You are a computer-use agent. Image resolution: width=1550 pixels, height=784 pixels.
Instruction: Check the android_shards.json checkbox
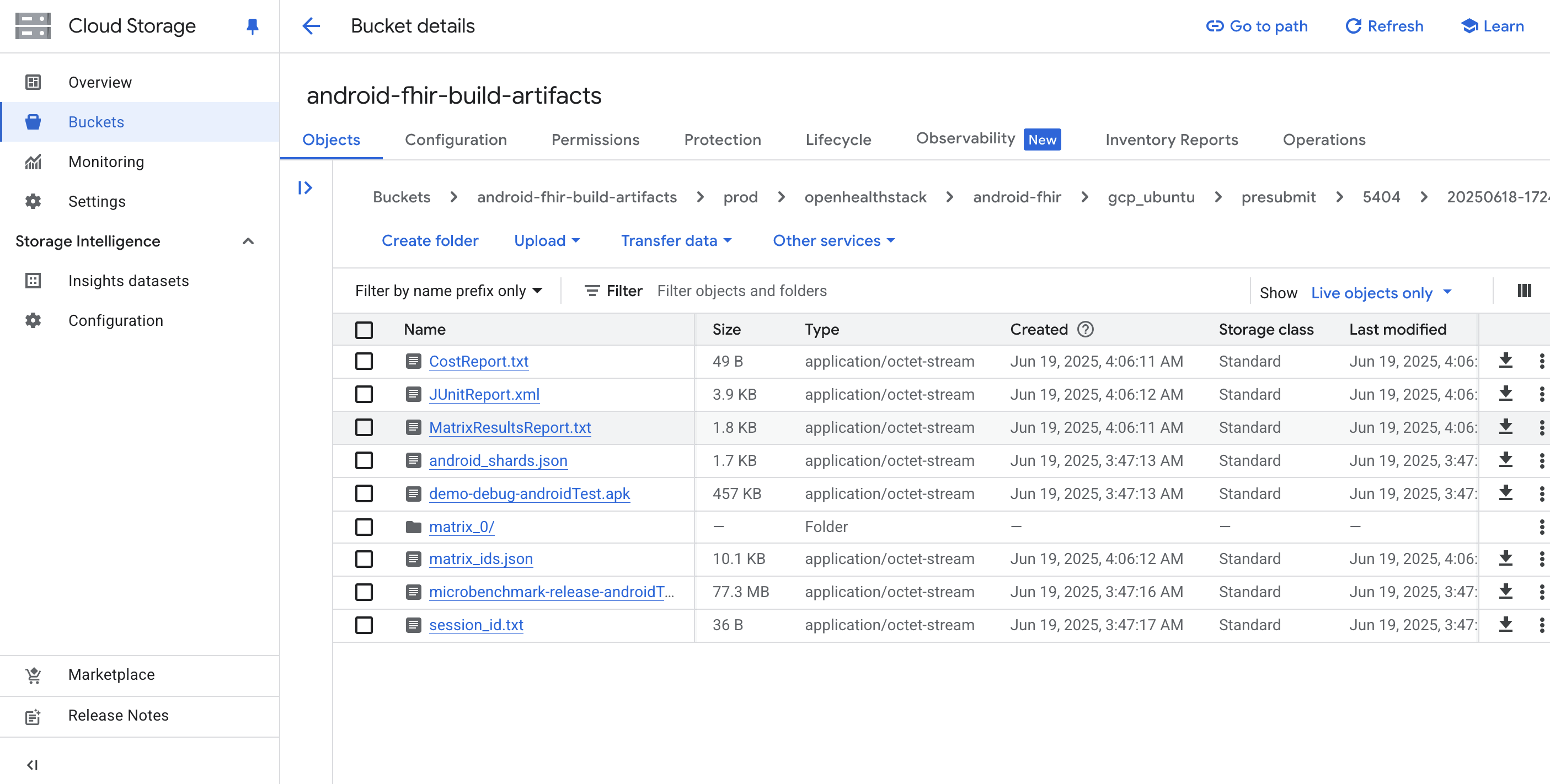364,460
